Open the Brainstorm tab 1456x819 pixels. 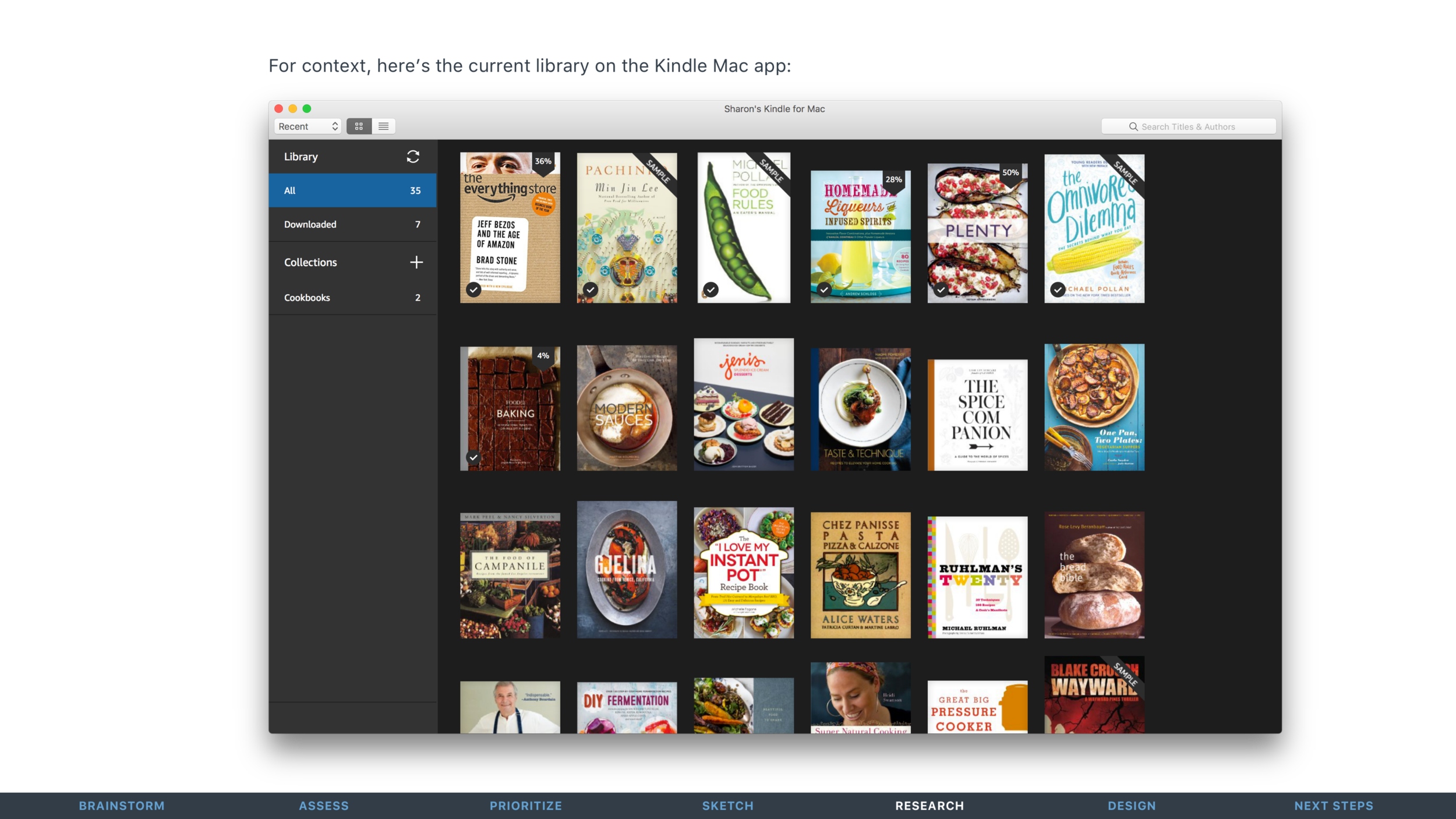[x=122, y=806]
